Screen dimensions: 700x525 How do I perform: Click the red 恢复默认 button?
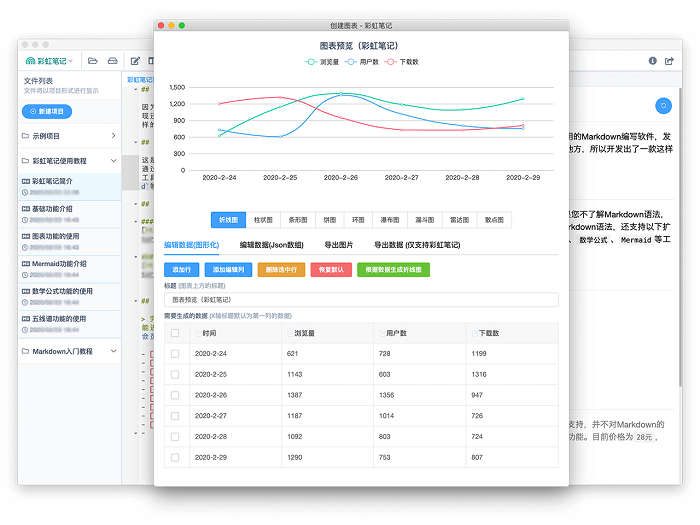[x=330, y=269]
